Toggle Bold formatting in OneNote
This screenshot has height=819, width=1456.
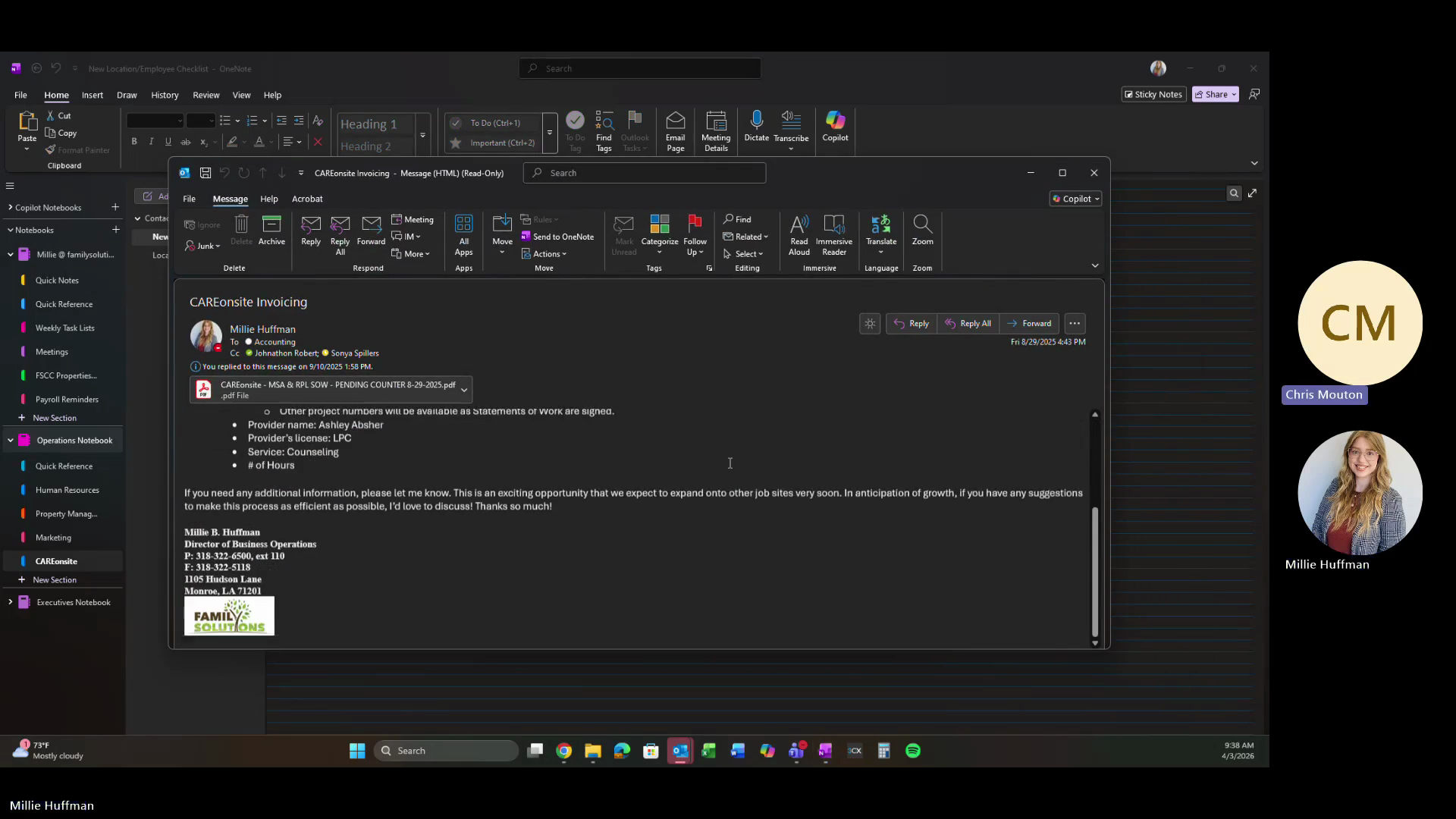(x=134, y=142)
